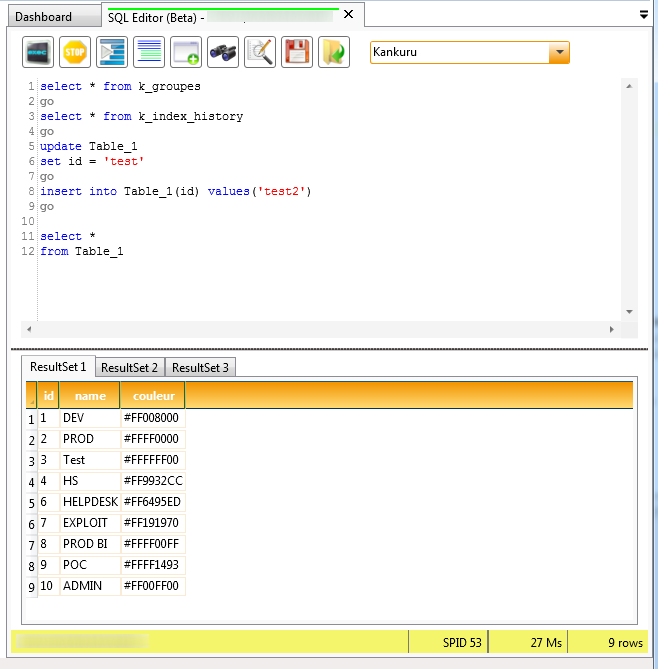This screenshot has width=658, height=669.
Task: Close the SQL Editor (Beta) tab
Action: coord(349,15)
